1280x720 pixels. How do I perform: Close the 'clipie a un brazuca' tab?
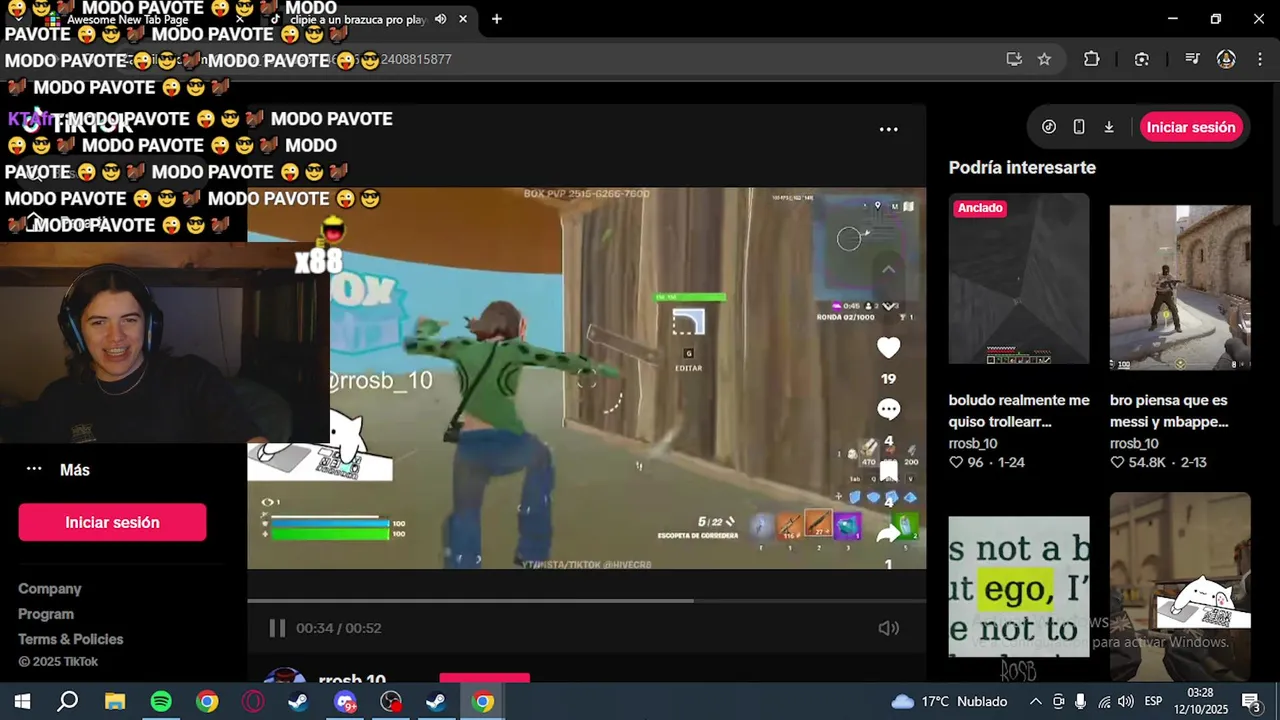(463, 19)
